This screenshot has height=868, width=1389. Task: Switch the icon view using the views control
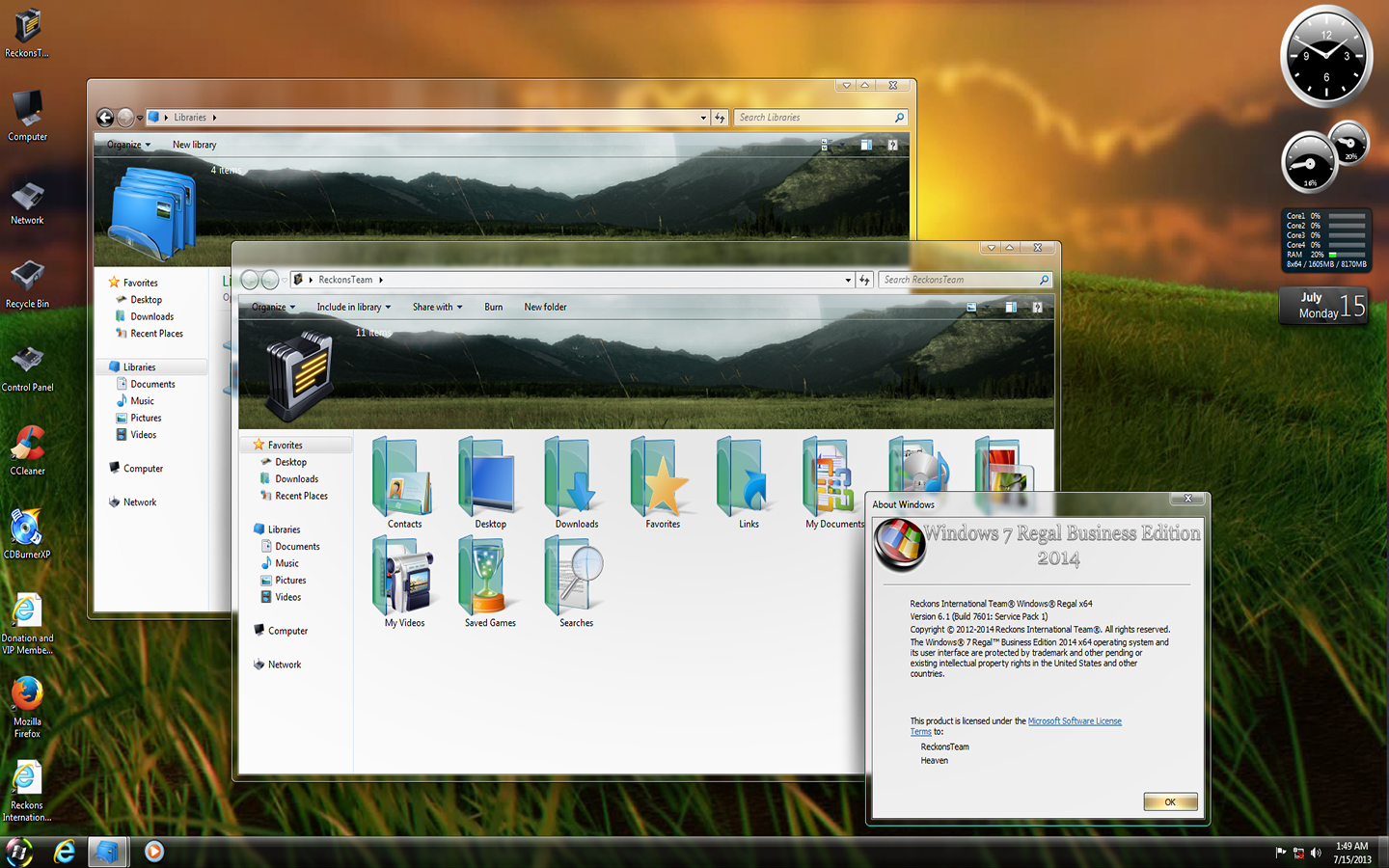tap(972, 307)
